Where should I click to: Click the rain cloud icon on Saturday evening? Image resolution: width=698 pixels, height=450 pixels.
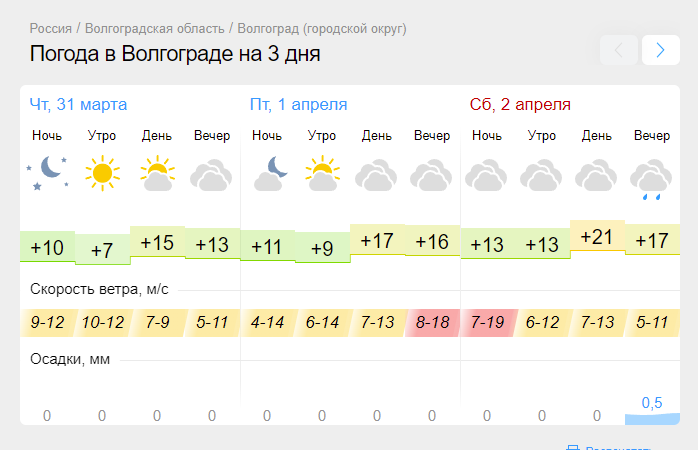[x=651, y=179]
